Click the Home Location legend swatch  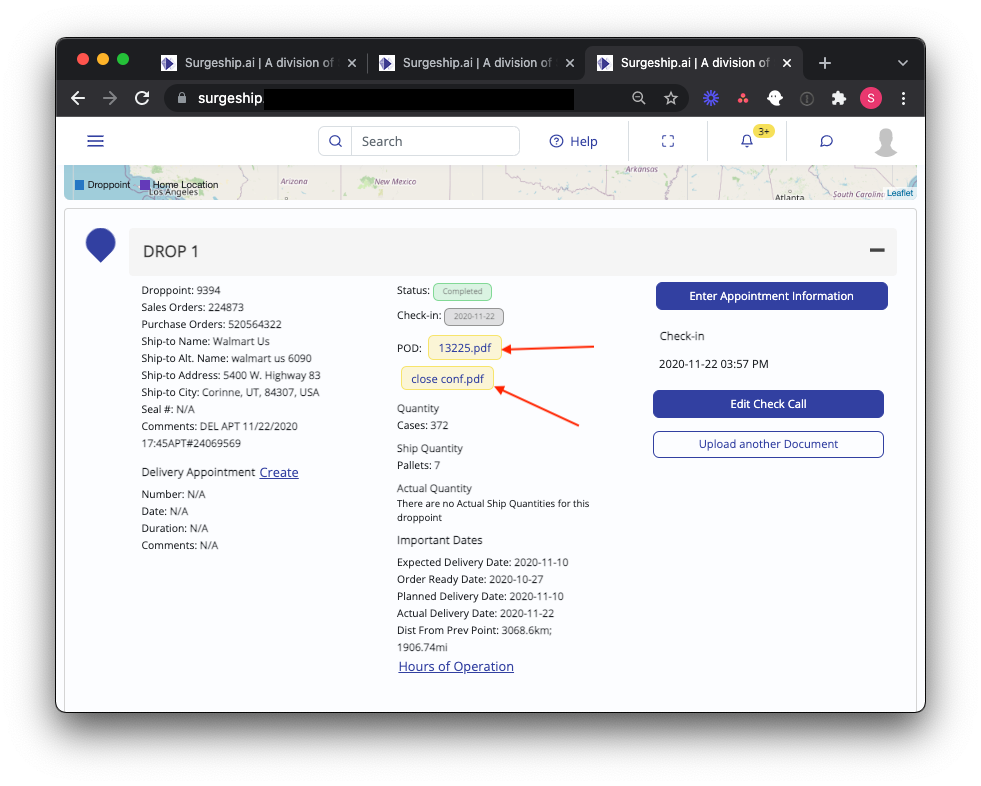145,185
